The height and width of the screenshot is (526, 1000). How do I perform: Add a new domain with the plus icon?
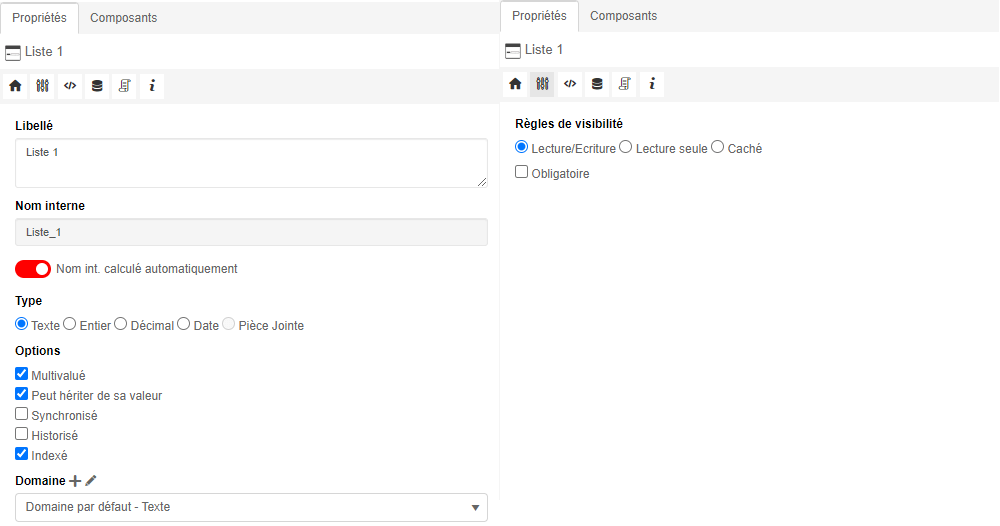pyautogui.click(x=75, y=481)
